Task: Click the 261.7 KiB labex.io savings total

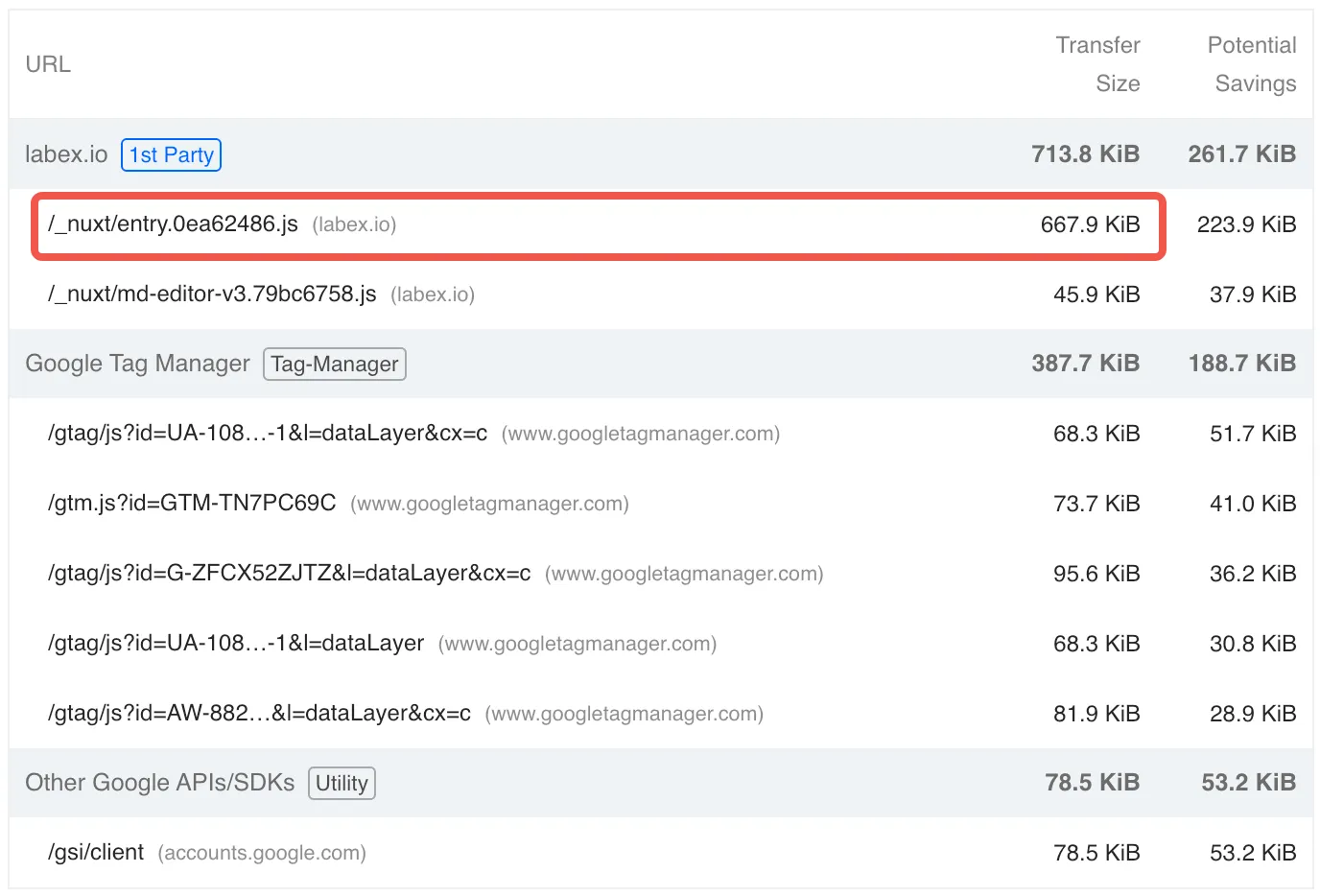Action: pos(1241,154)
